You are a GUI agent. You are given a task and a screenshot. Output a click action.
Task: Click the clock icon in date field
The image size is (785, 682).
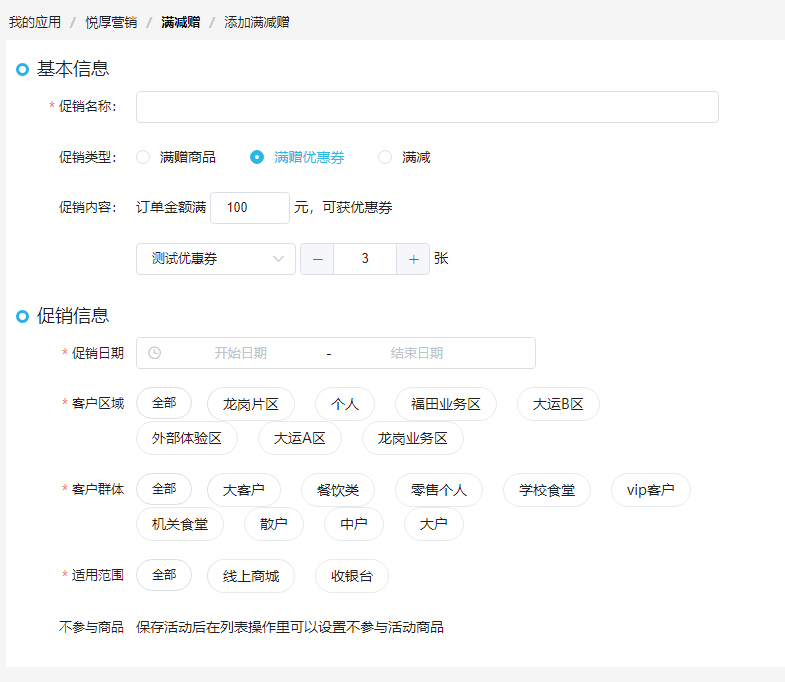[155, 353]
